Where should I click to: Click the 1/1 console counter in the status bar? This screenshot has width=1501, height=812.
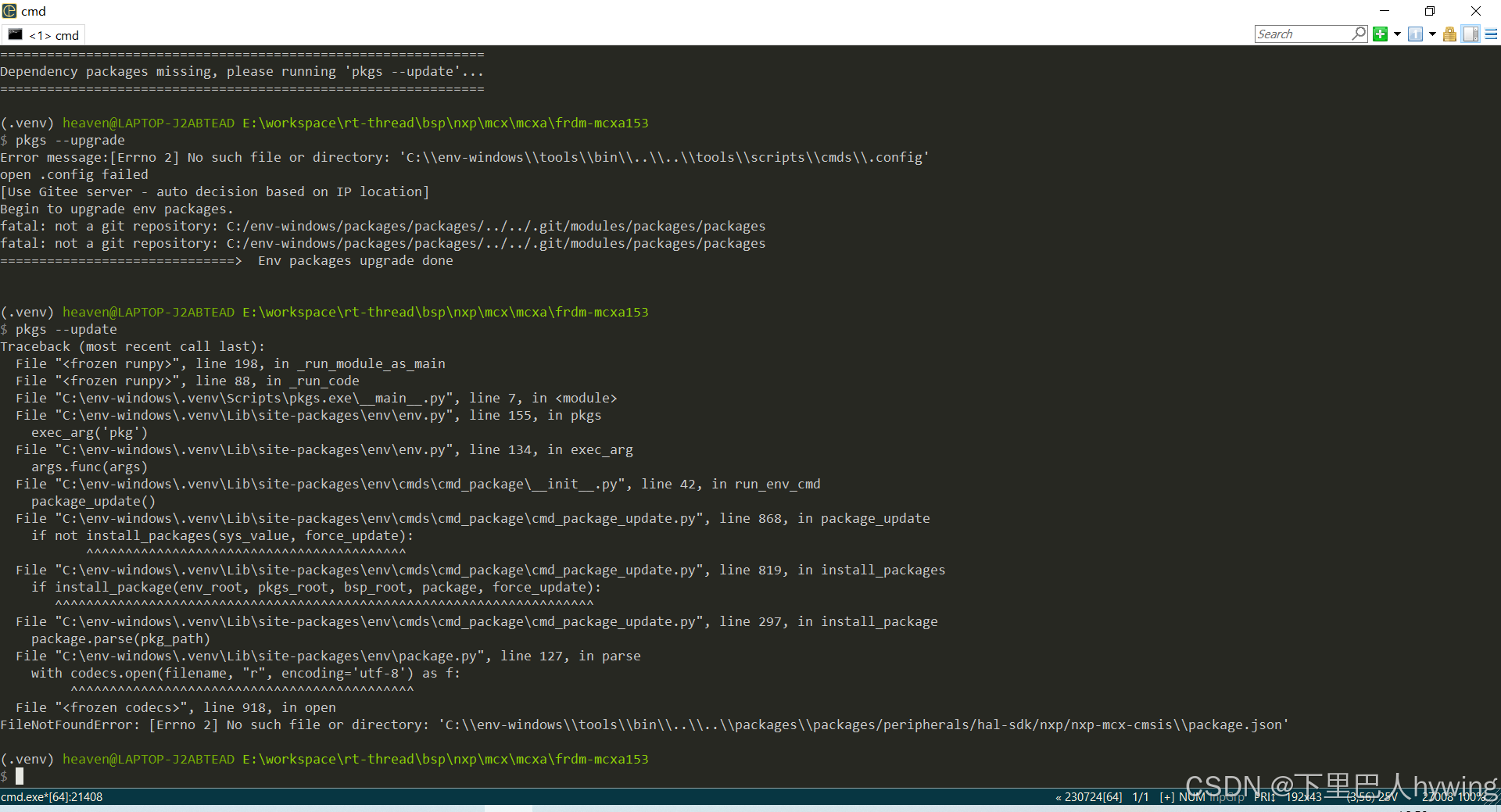click(x=1140, y=797)
